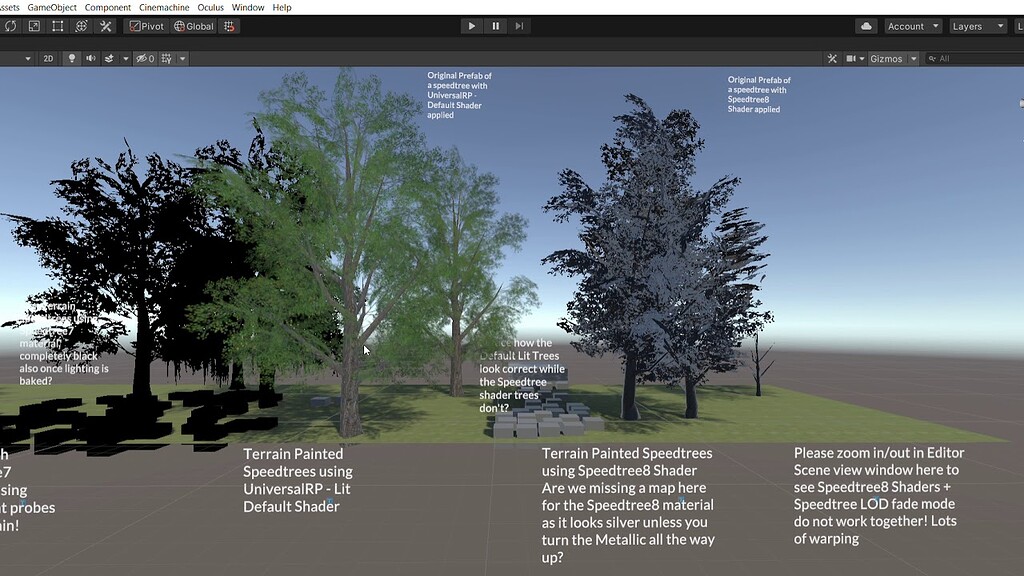Select the Rotate tool in the toolbar

pyautogui.click(x=10, y=26)
